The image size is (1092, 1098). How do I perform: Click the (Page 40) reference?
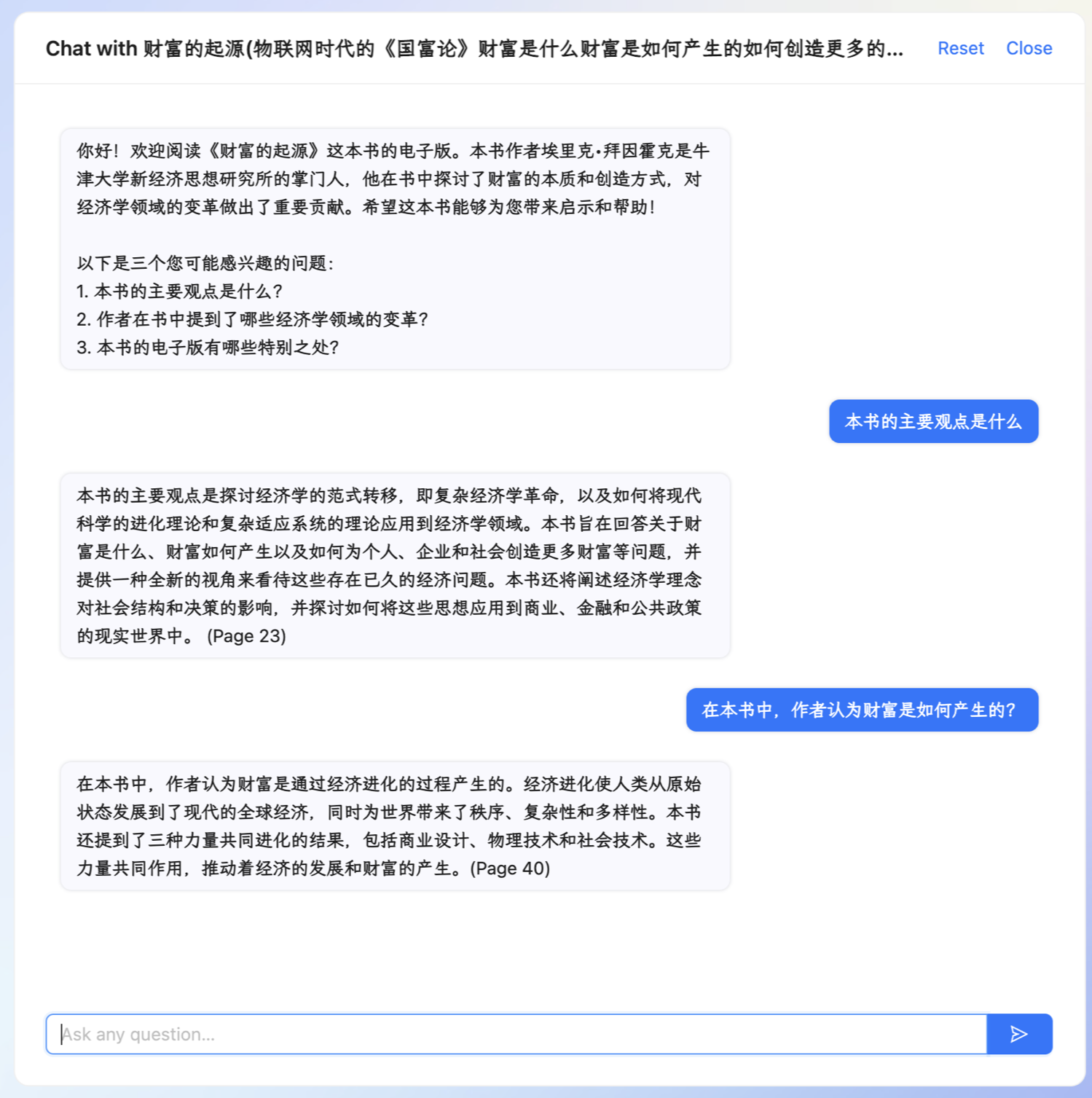point(510,868)
